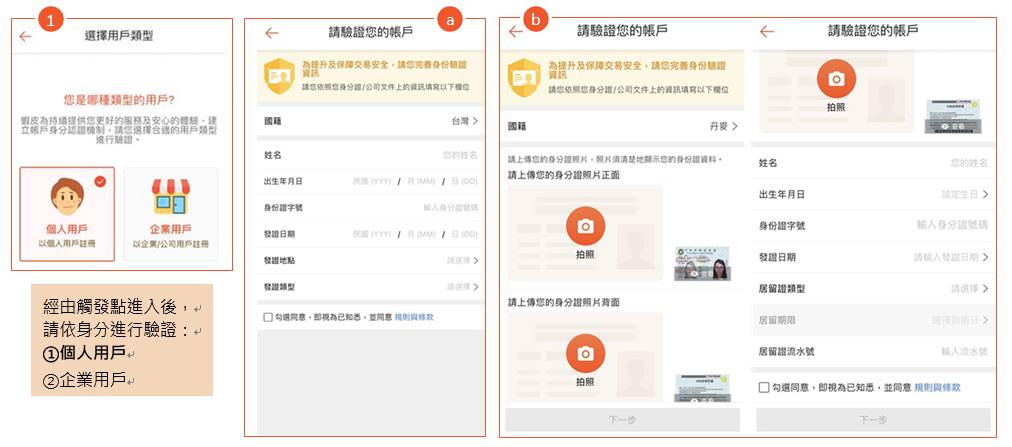
Task: Expand 發證地點 selector in panel a
Action: (x=370, y=261)
